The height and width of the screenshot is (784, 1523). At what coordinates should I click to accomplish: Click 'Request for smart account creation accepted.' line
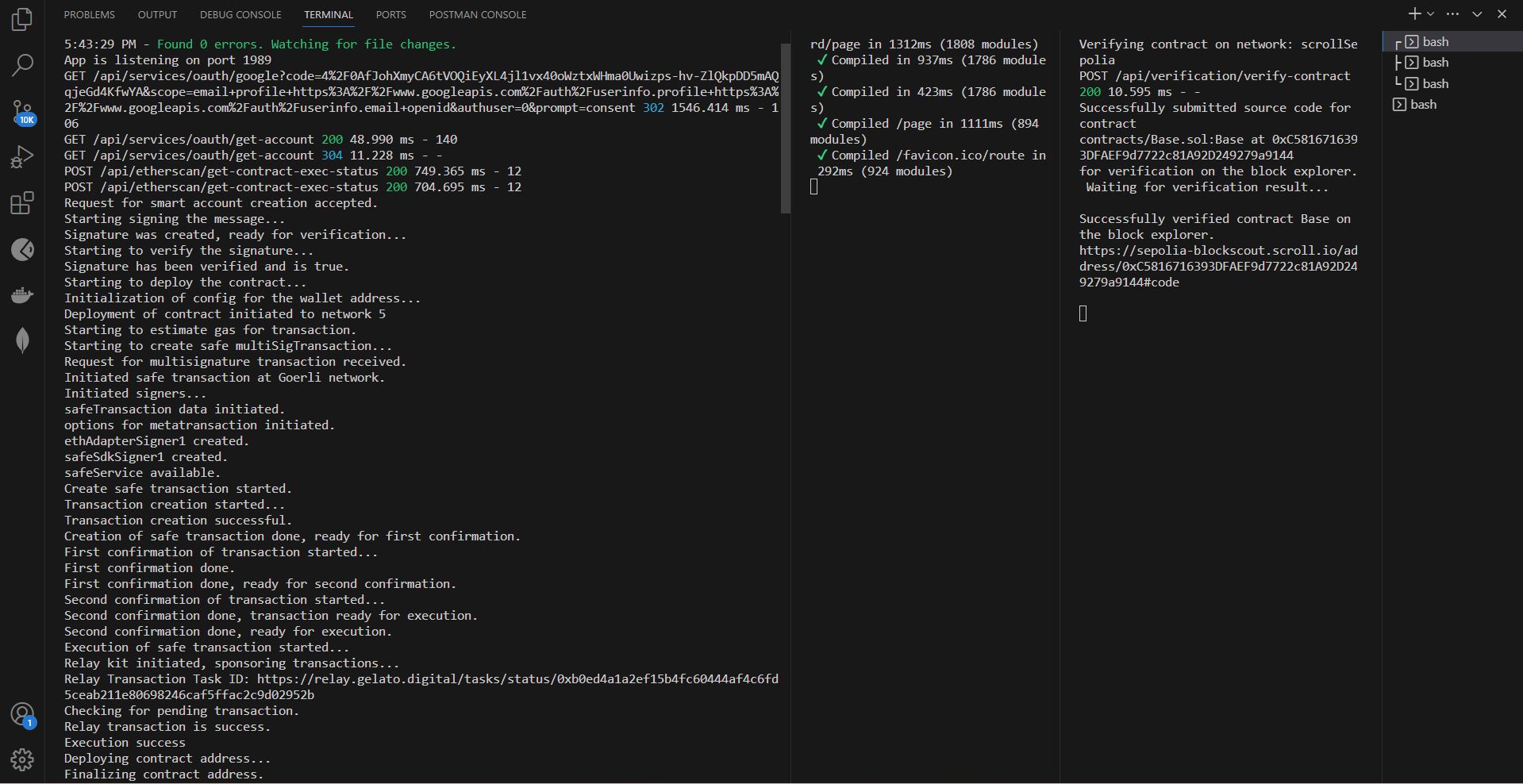click(x=221, y=203)
